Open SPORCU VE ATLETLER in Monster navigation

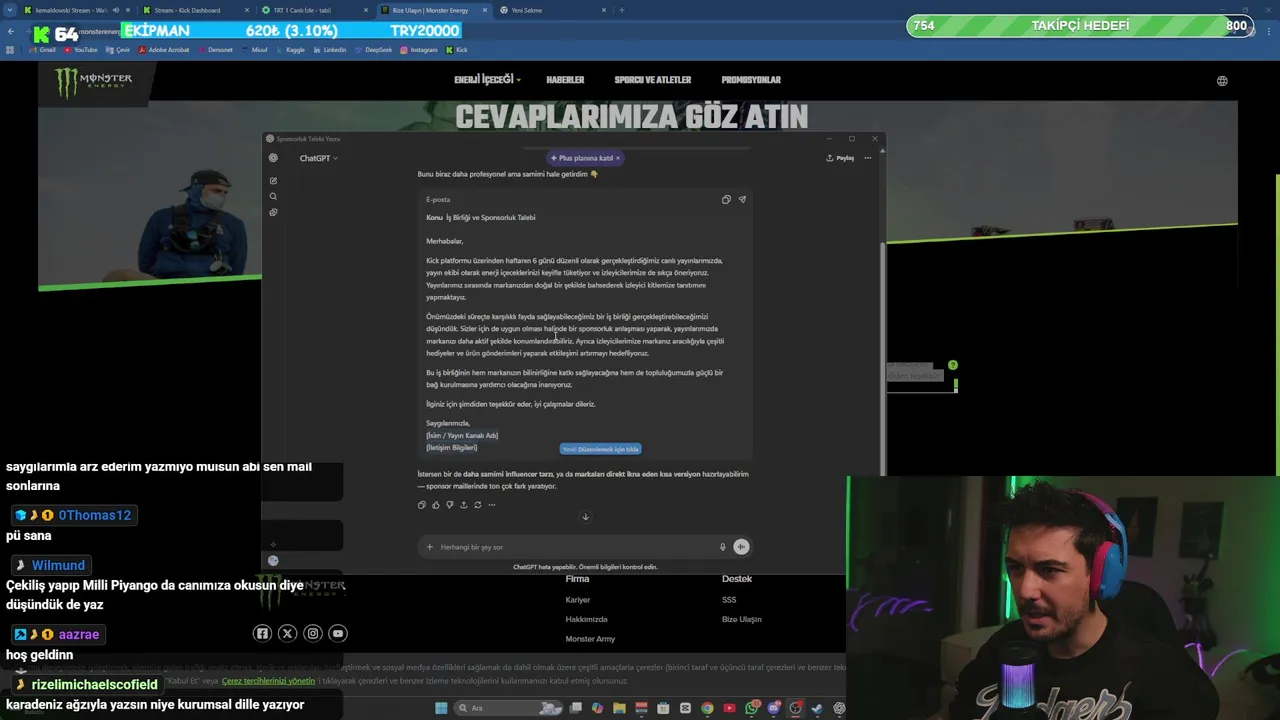point(653,80)
